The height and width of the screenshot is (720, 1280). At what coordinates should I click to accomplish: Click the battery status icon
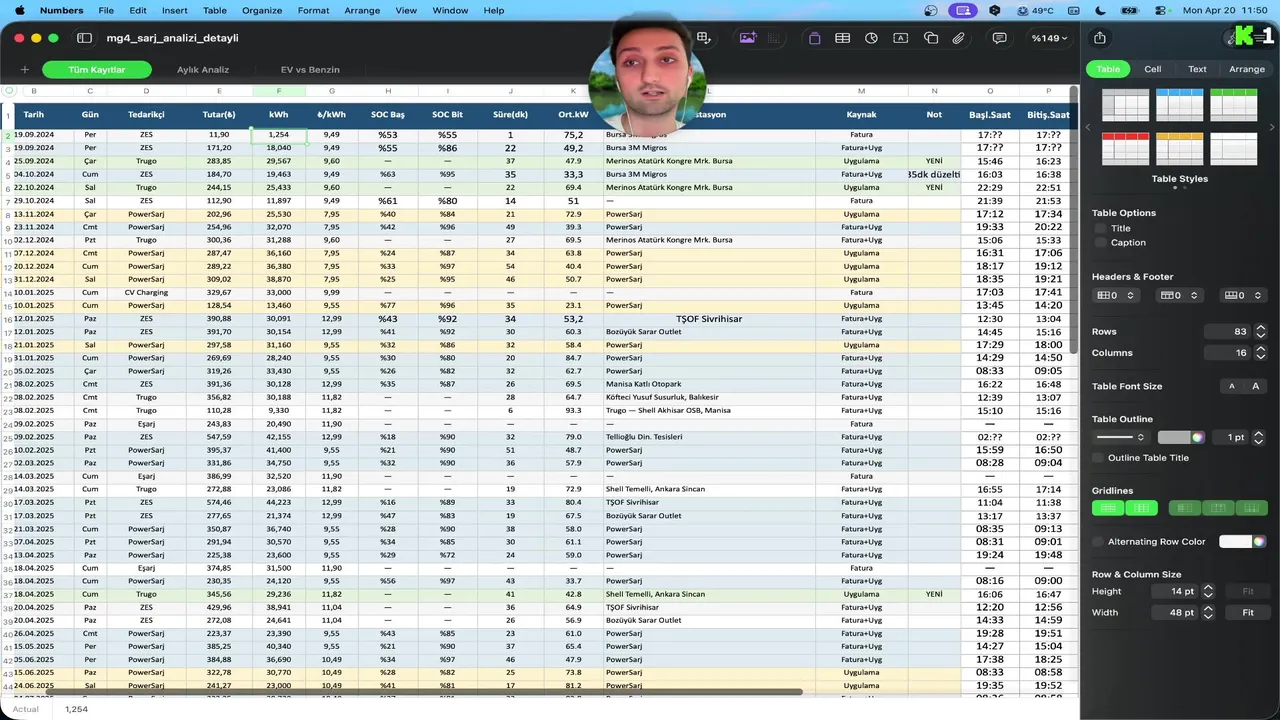coord(1131,10)
